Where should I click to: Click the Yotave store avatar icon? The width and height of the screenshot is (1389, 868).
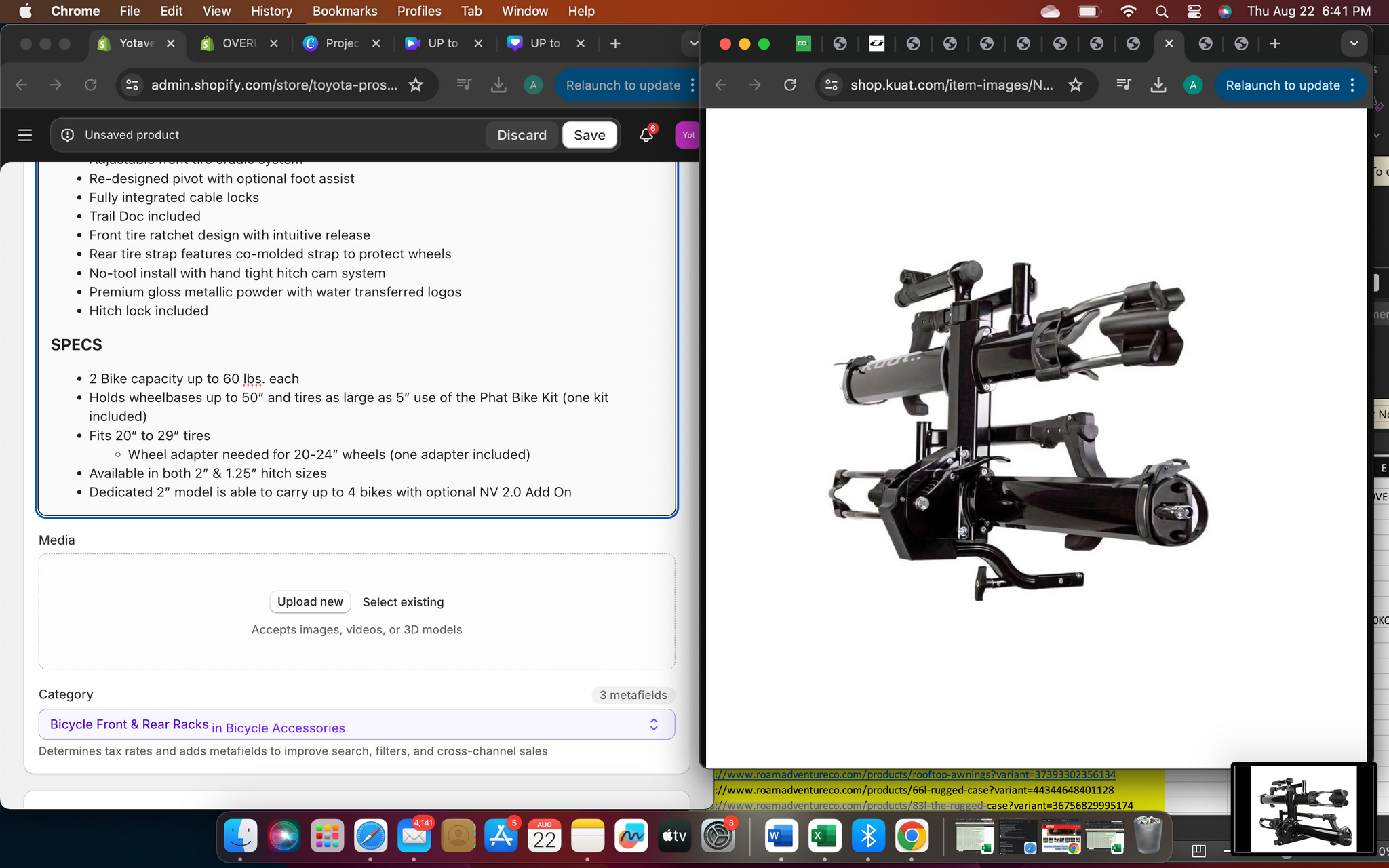pos(688,135)
